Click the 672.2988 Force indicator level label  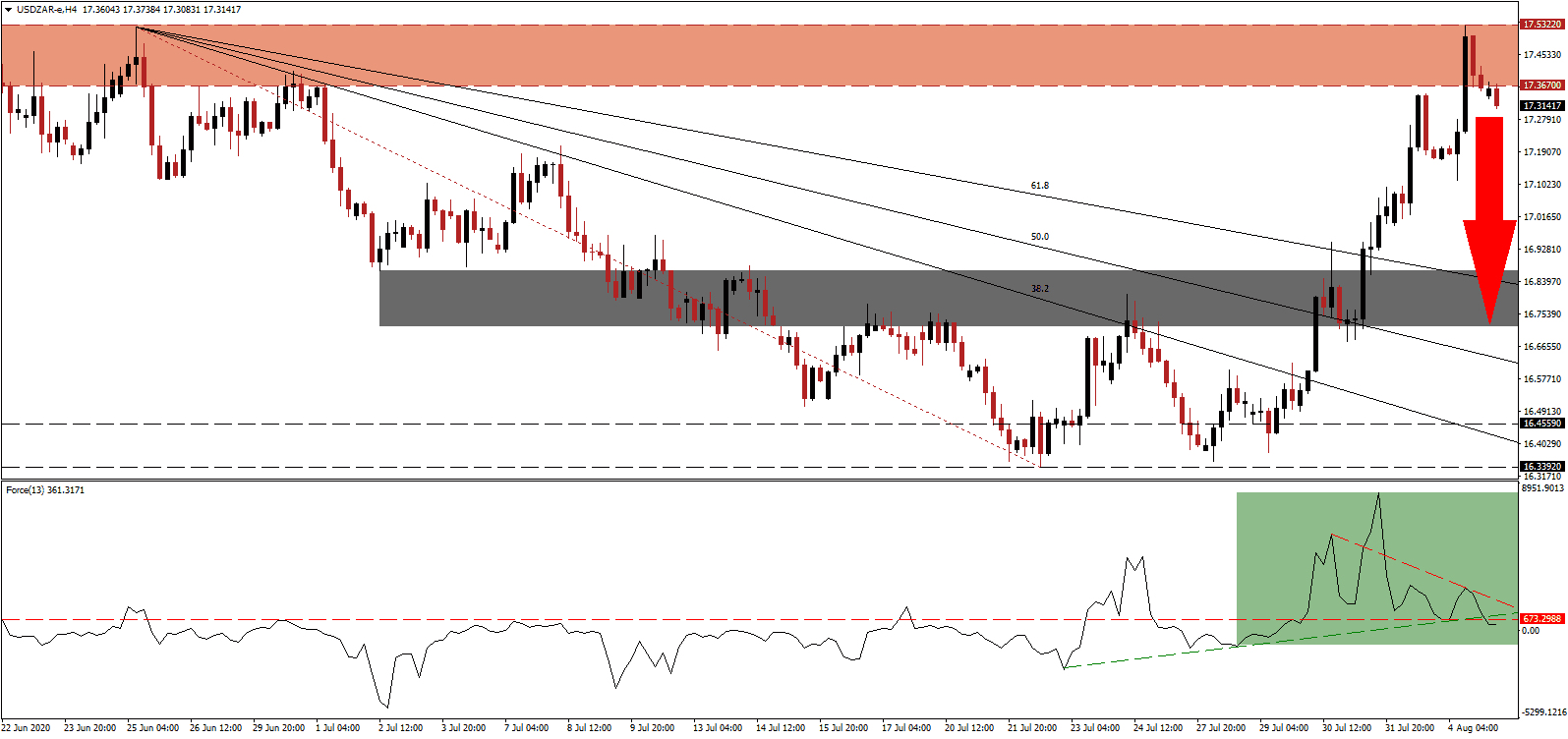[x=1541, y=619]
